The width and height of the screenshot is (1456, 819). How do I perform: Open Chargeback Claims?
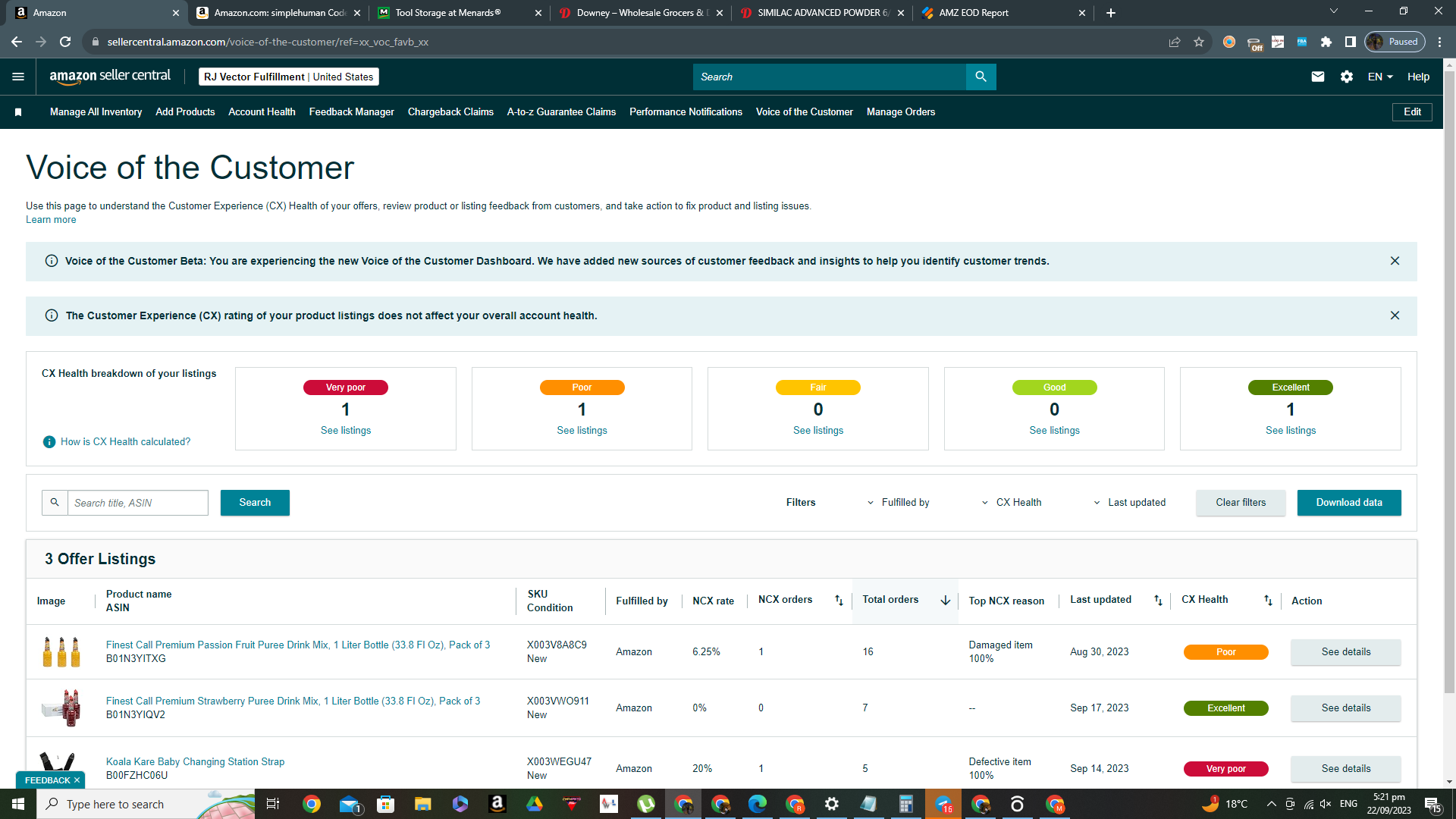[x=450, y=112]
